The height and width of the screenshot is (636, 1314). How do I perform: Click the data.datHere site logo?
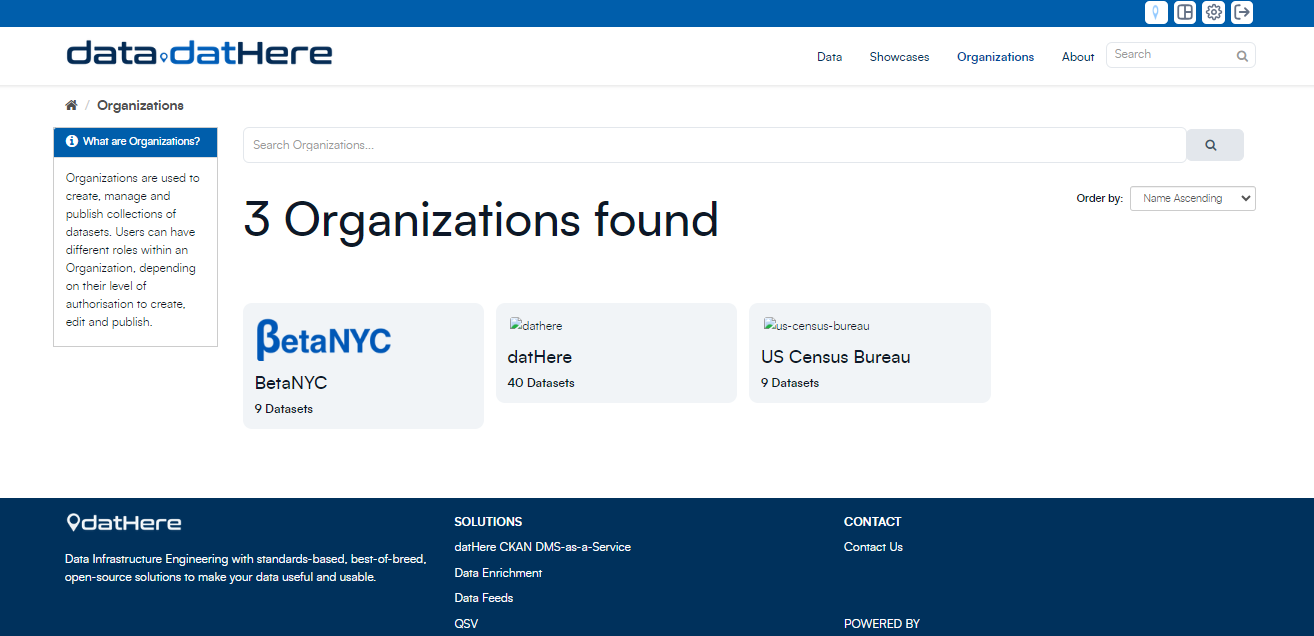tap(200, 53)
